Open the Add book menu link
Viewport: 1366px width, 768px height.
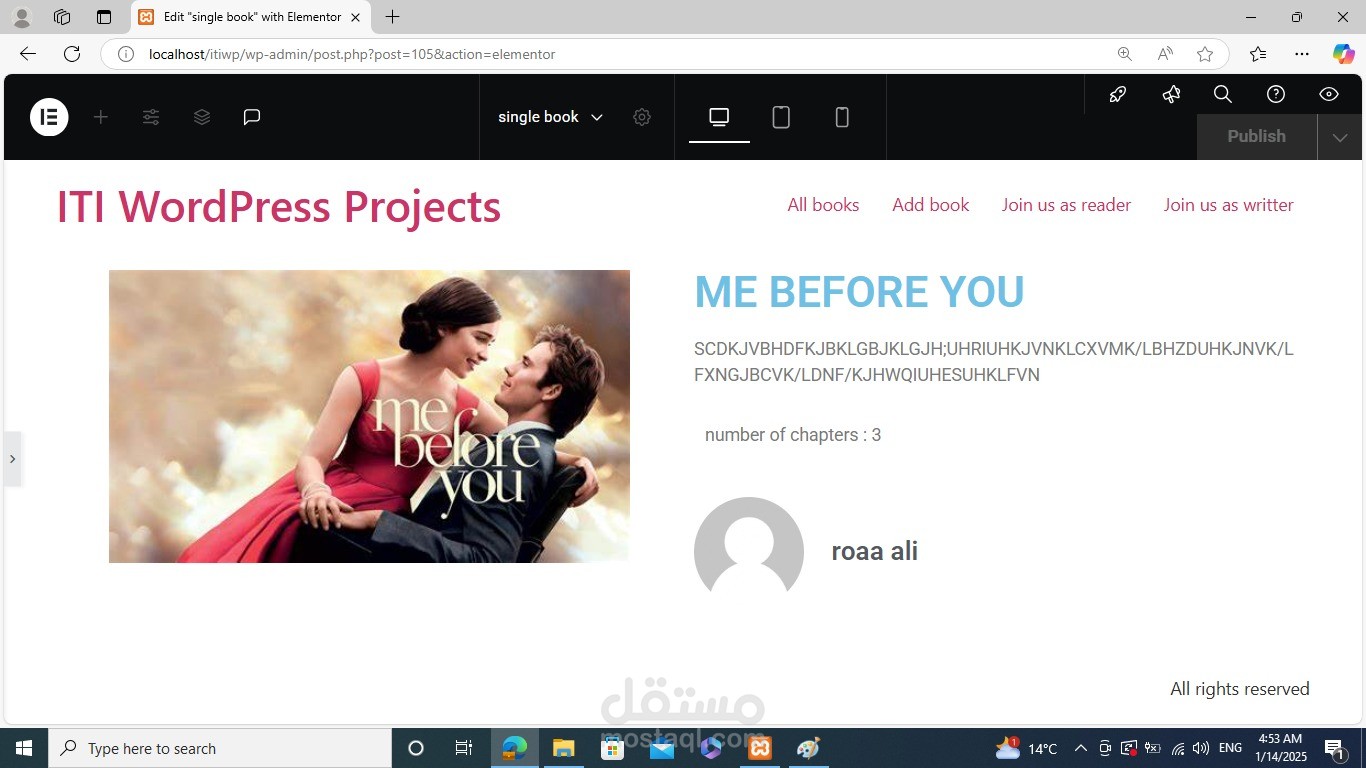(931, 205)
